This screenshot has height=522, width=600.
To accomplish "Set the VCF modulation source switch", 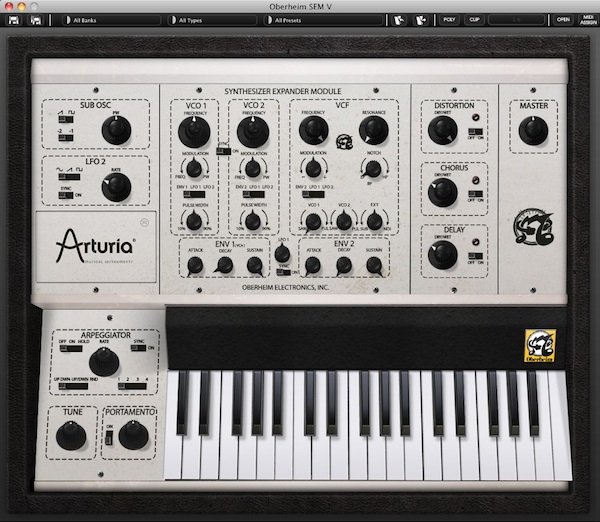I will (313, 194).
